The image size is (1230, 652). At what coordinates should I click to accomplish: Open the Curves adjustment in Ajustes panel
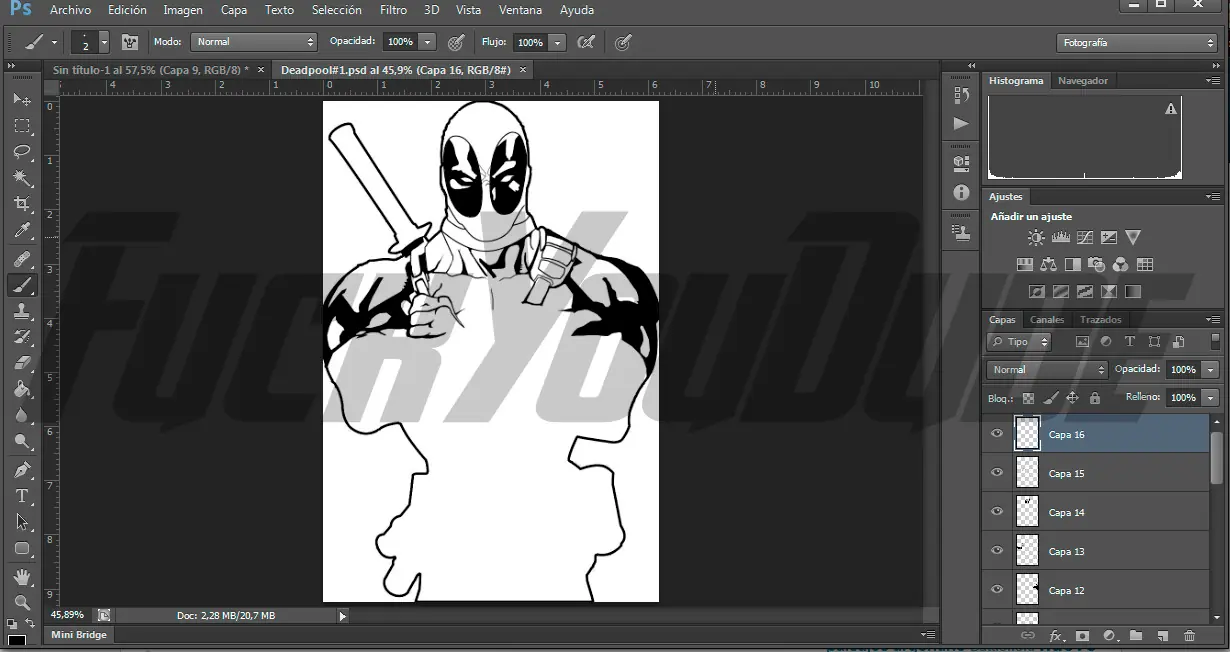(1085, 237)
